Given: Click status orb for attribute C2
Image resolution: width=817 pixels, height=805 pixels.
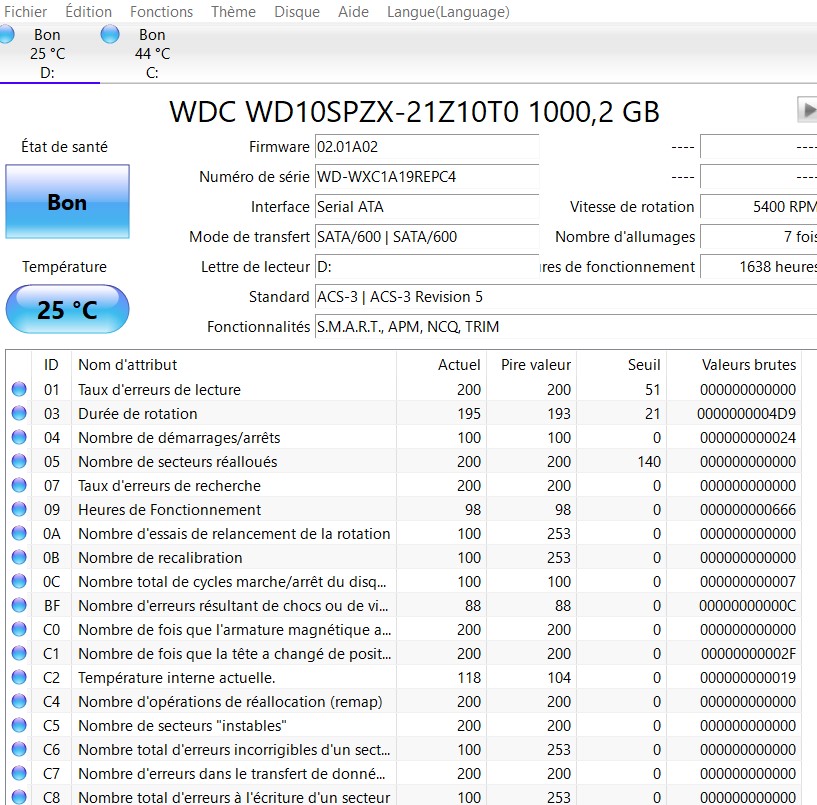Looking at the screenshot, I should point(19,677).
